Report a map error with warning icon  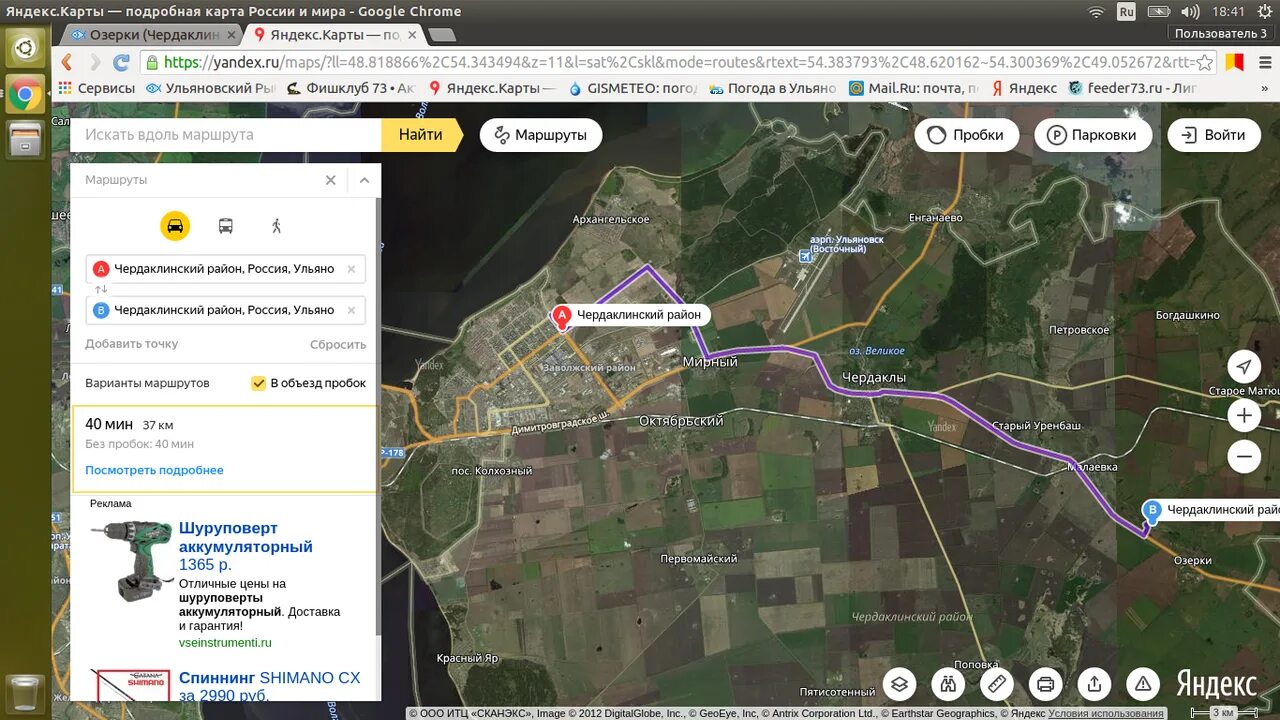[x=1142, y=684]
